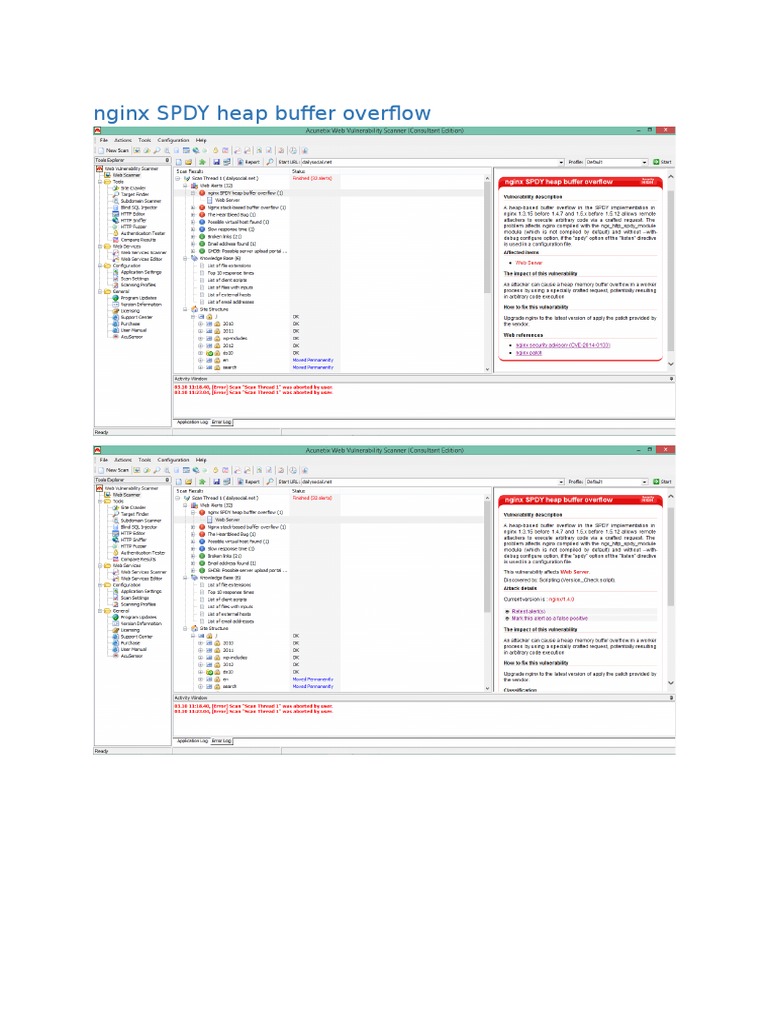Click the Retest alert(s) link
Viewport: 768px width, 1024px height.
[528, 611]
